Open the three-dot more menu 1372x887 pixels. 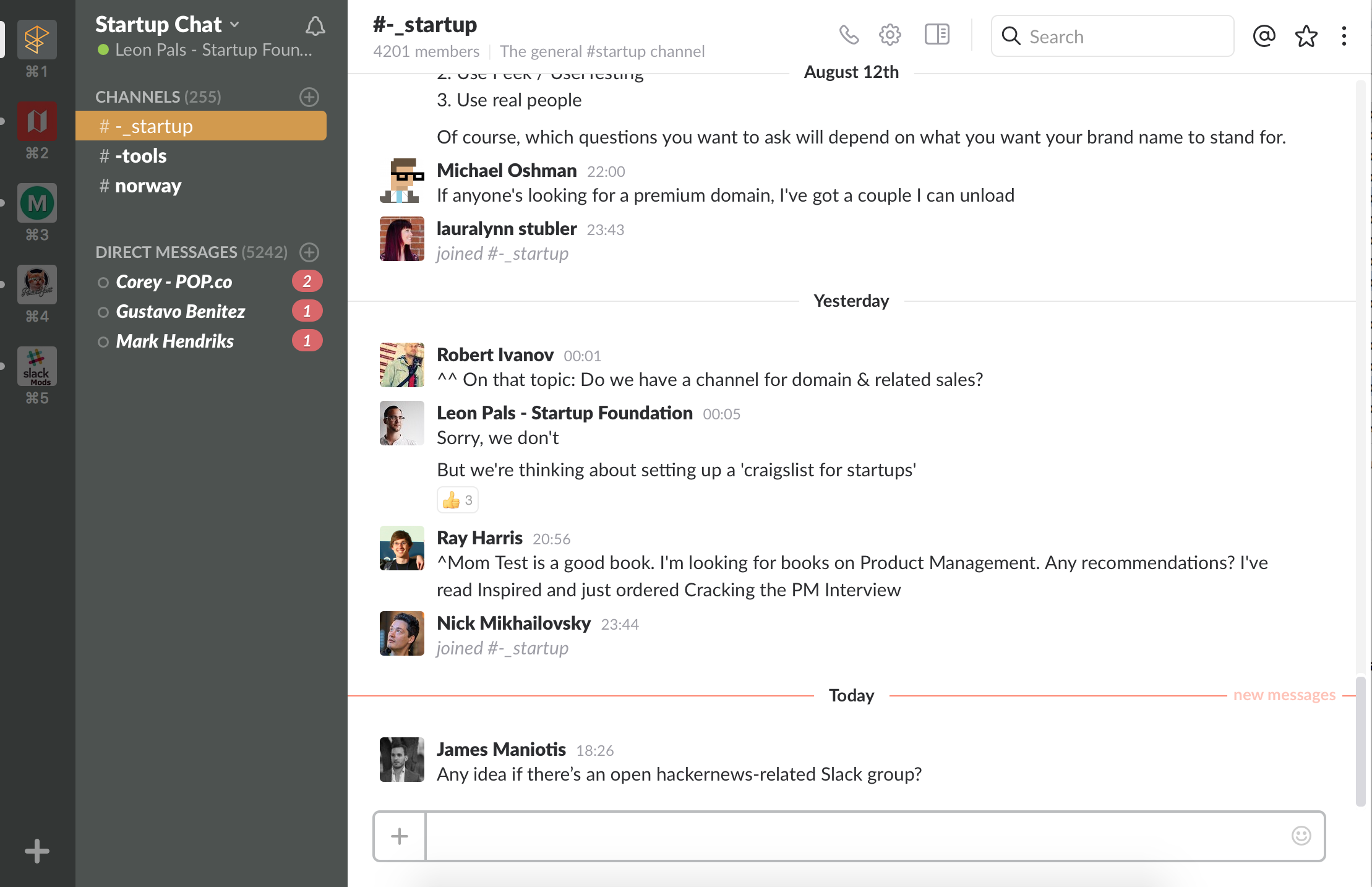(1344, 36)
